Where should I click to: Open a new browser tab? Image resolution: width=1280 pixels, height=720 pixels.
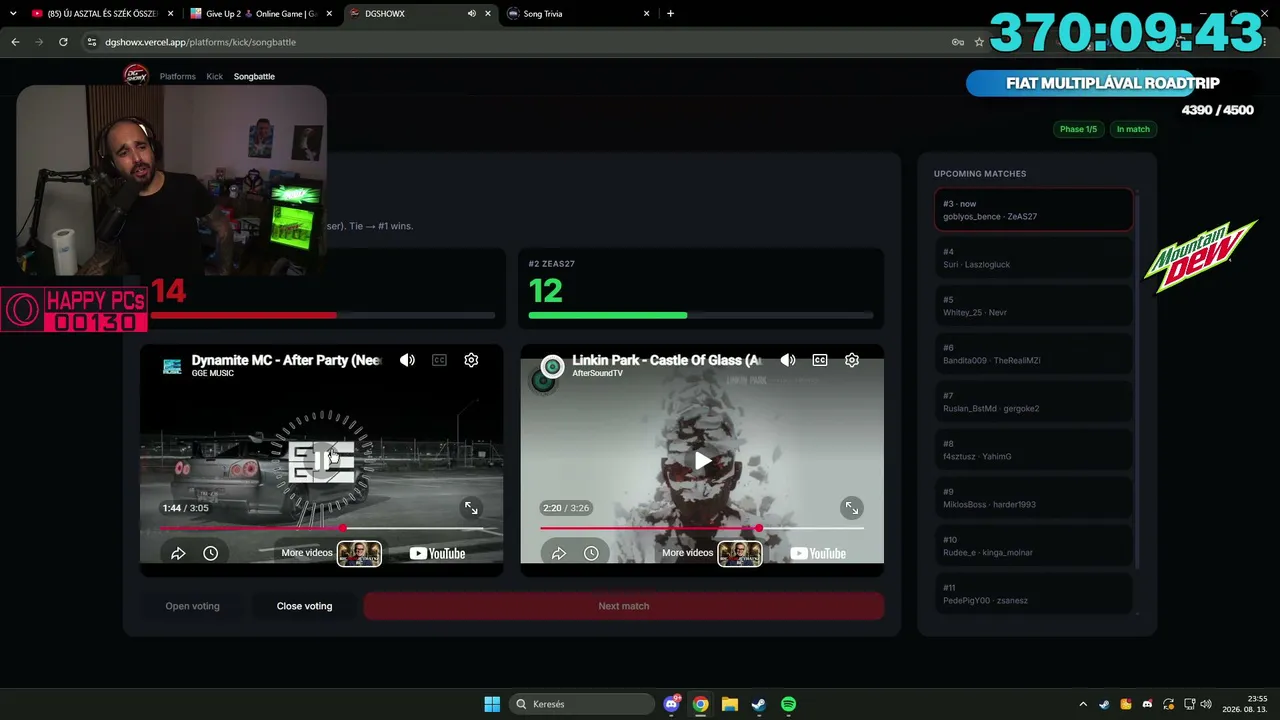click(670, 14)
